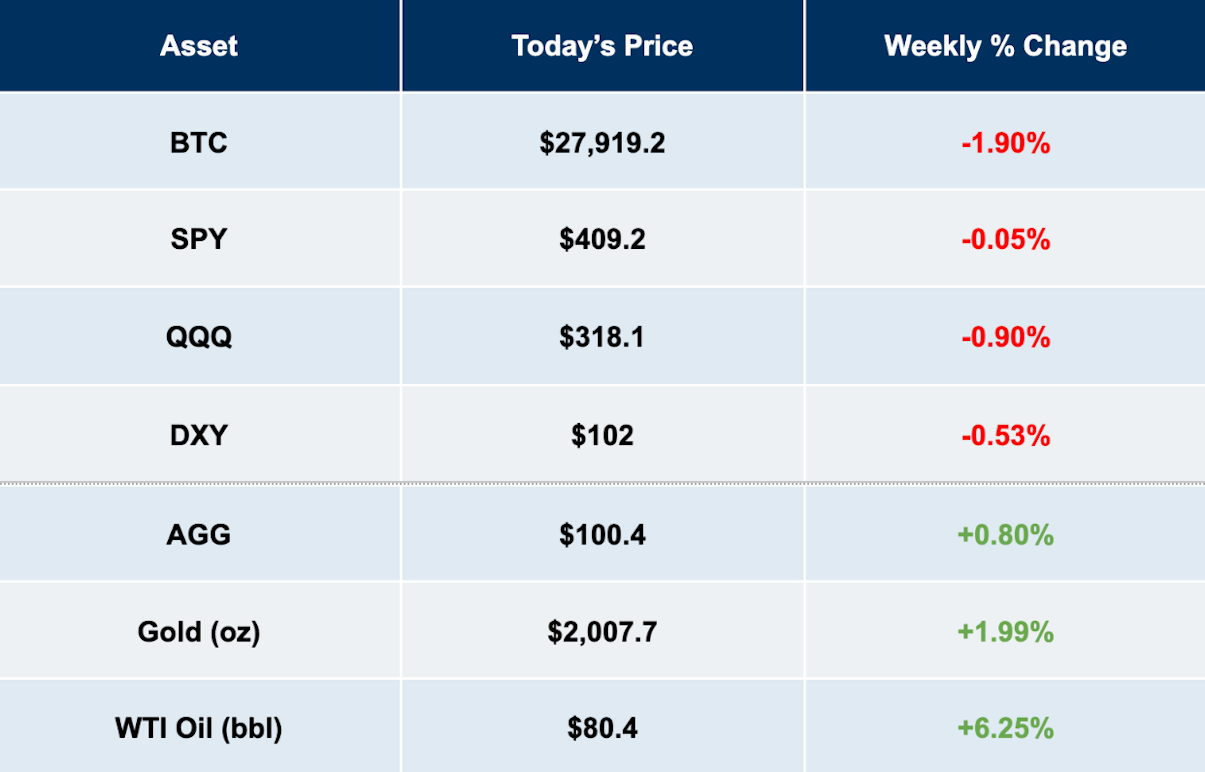Viewport: 1205px width, 772px height.
Task: Click the Weekly % Change header
Action: (x=1005, y=46)
